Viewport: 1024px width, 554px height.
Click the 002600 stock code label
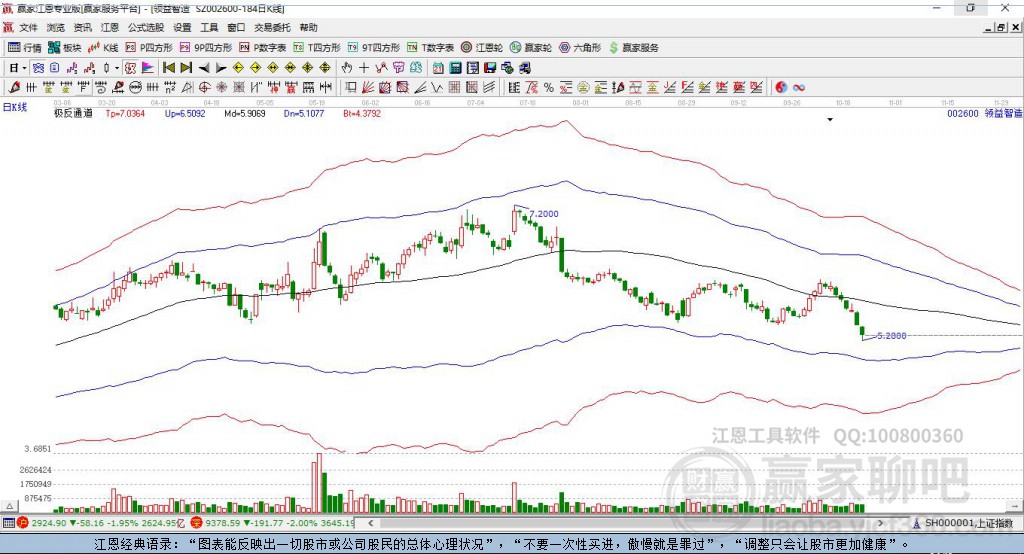963,113
